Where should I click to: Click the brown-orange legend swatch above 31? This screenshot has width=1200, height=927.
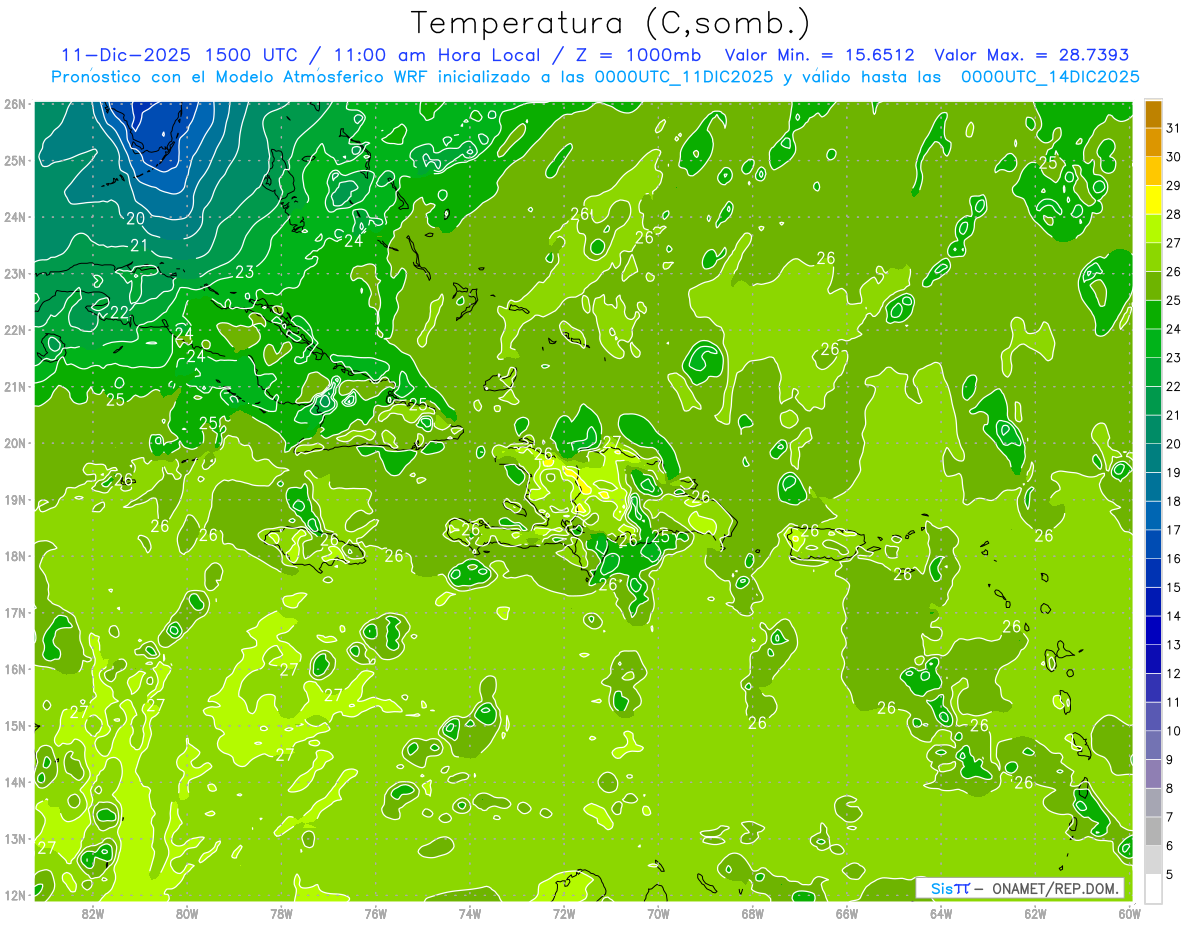1153,114
